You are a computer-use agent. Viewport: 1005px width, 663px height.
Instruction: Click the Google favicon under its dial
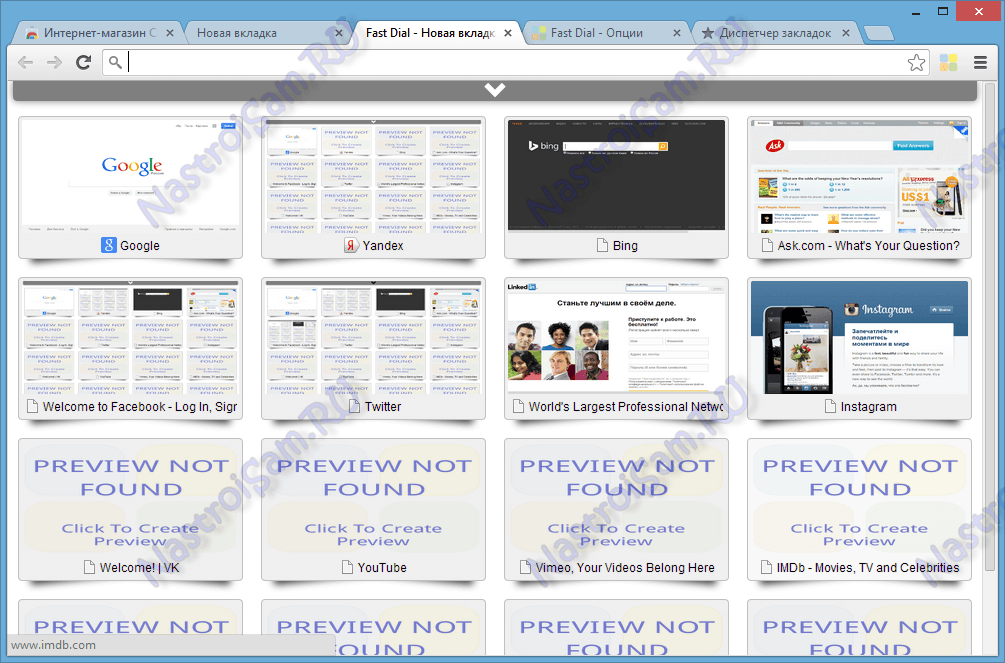pyautogui.click(x=110, y=245)
